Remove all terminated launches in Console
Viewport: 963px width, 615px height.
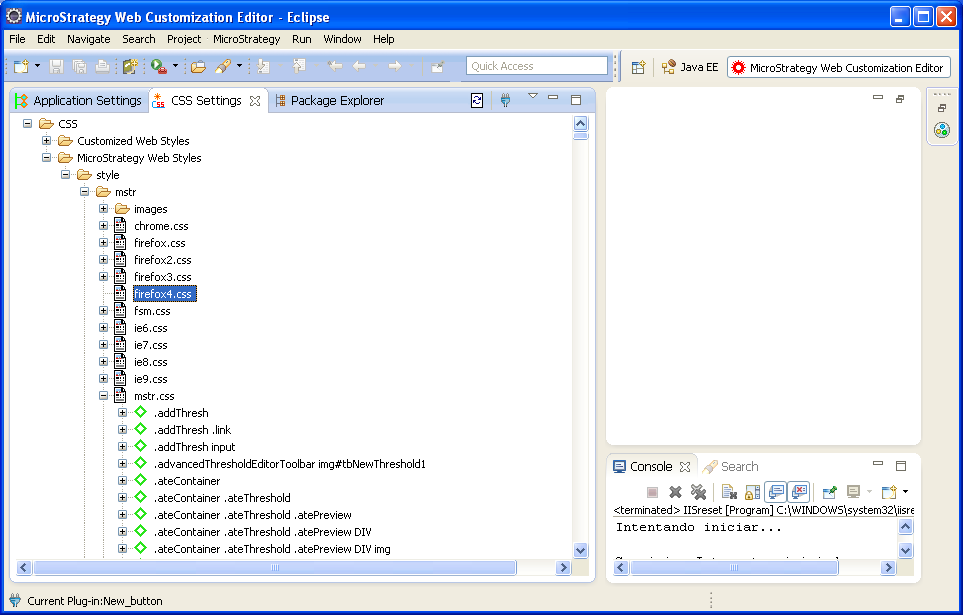click(x=700, y=491)
